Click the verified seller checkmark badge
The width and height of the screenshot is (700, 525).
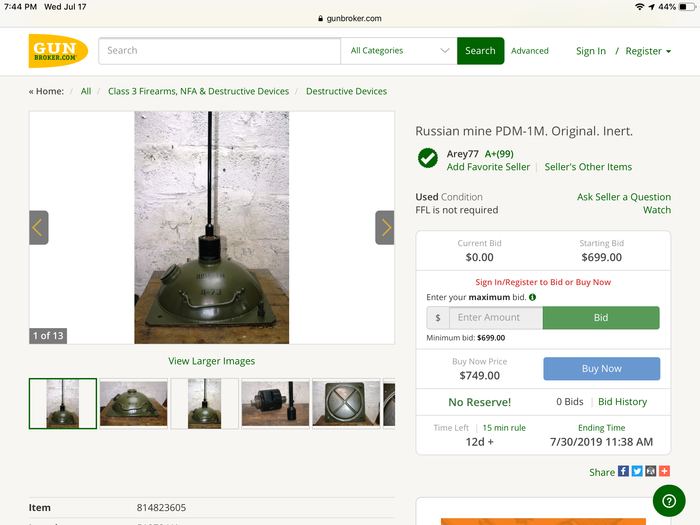click(428, 158)
